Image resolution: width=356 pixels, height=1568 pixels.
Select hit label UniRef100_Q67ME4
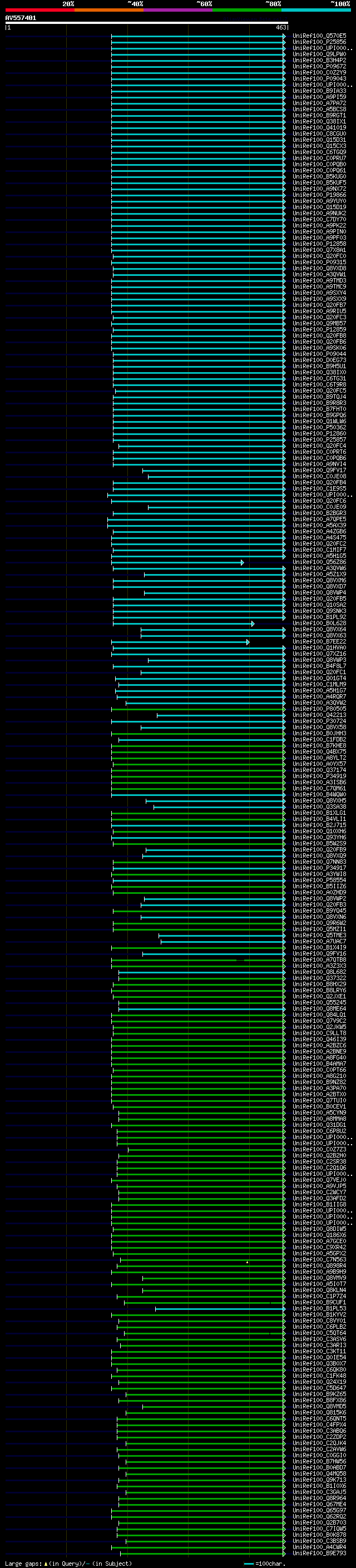pos(319,1504)
